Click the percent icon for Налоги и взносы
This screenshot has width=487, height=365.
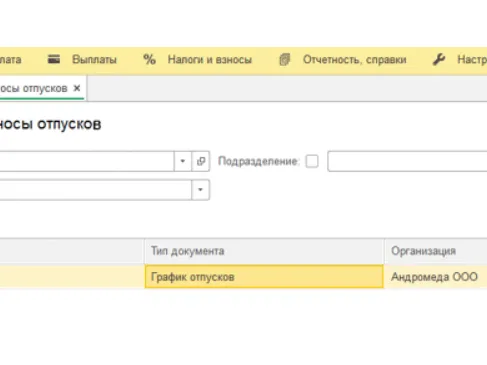tap(149, 60)
